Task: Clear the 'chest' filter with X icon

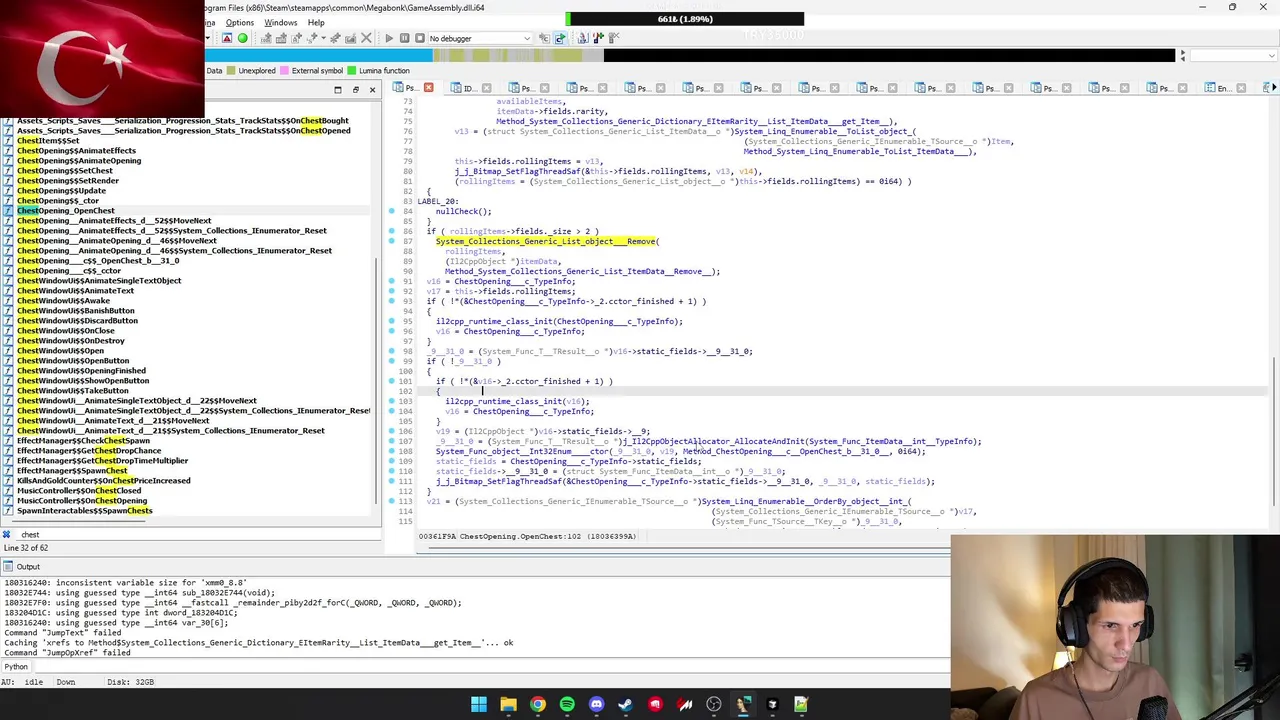Action: (x=7, y=535)
